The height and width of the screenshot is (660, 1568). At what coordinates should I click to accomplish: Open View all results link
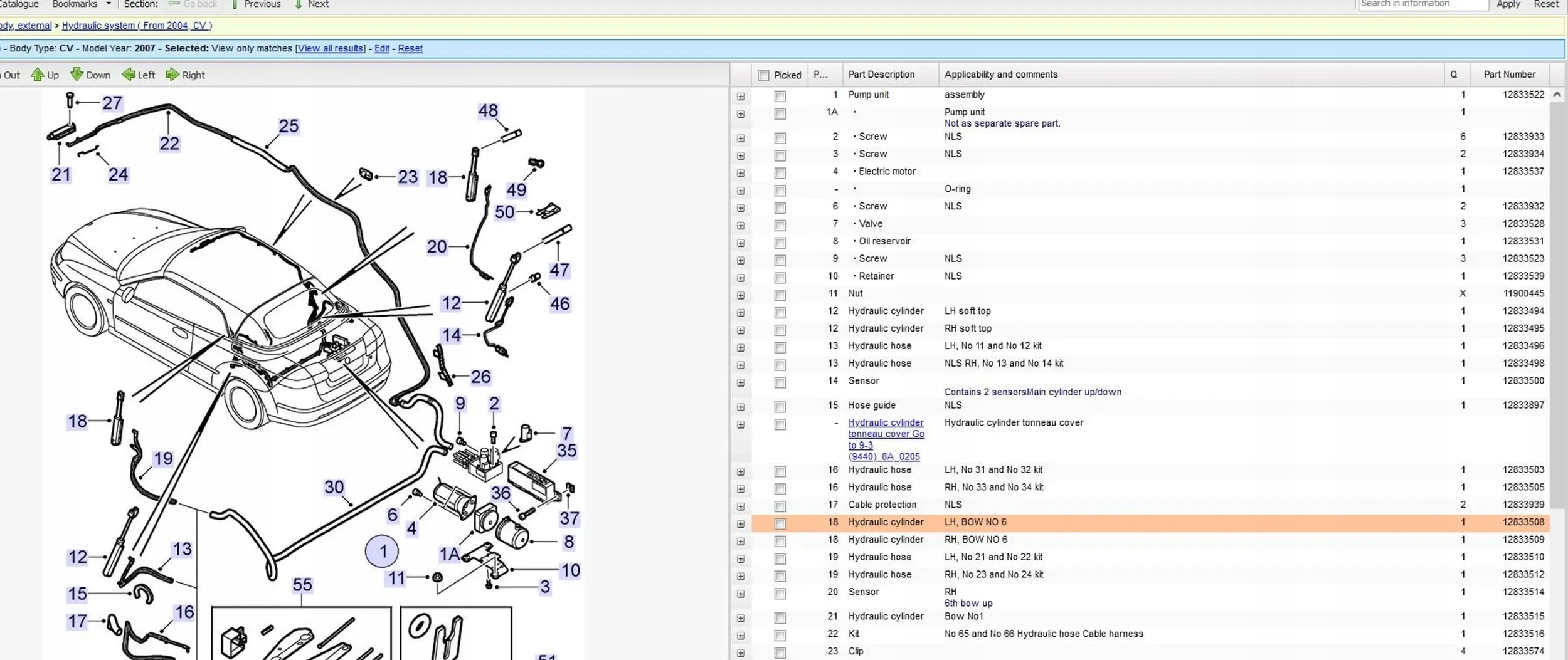(x=331, y=48)
